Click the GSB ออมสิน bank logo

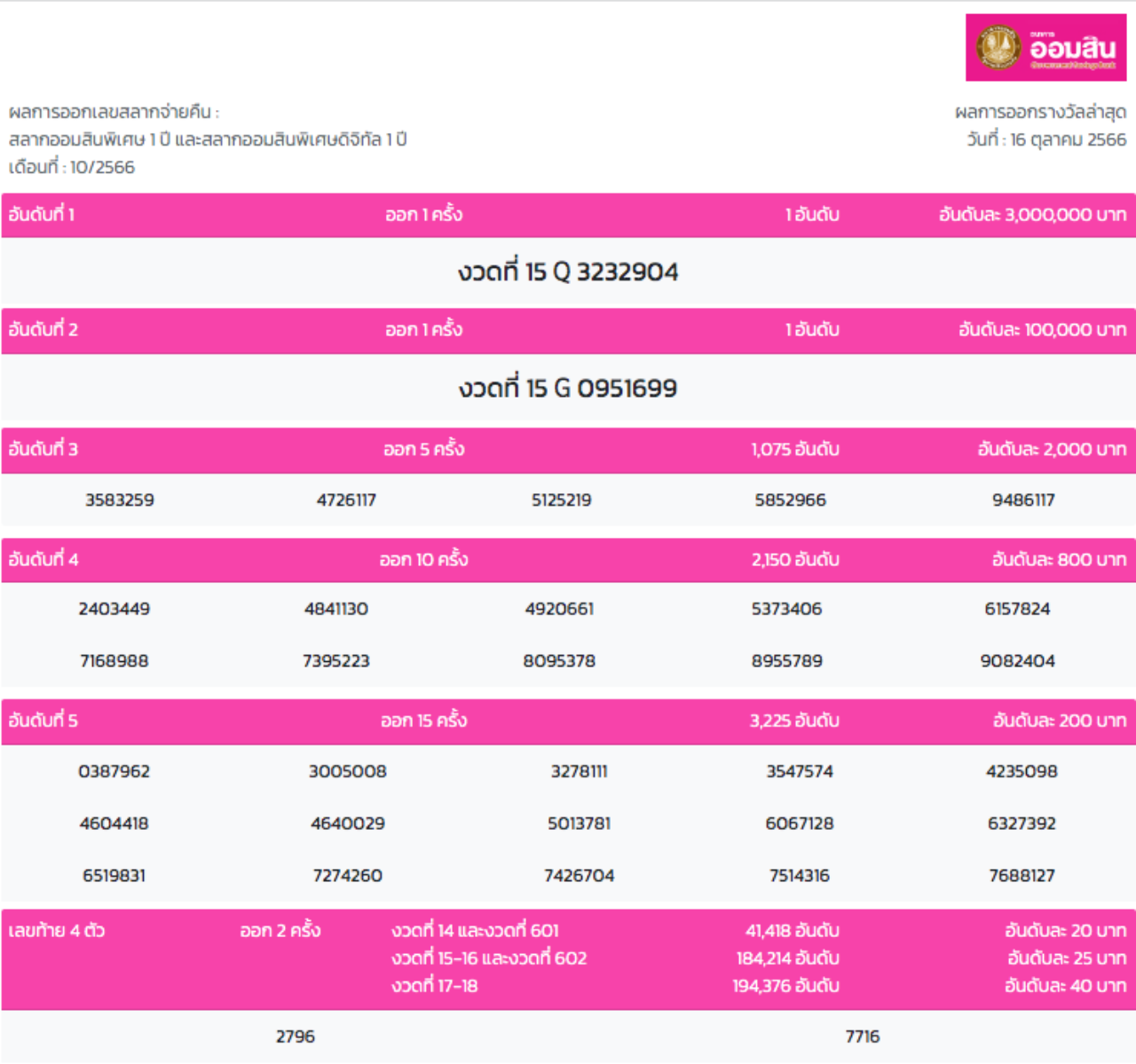point(1045,48)
